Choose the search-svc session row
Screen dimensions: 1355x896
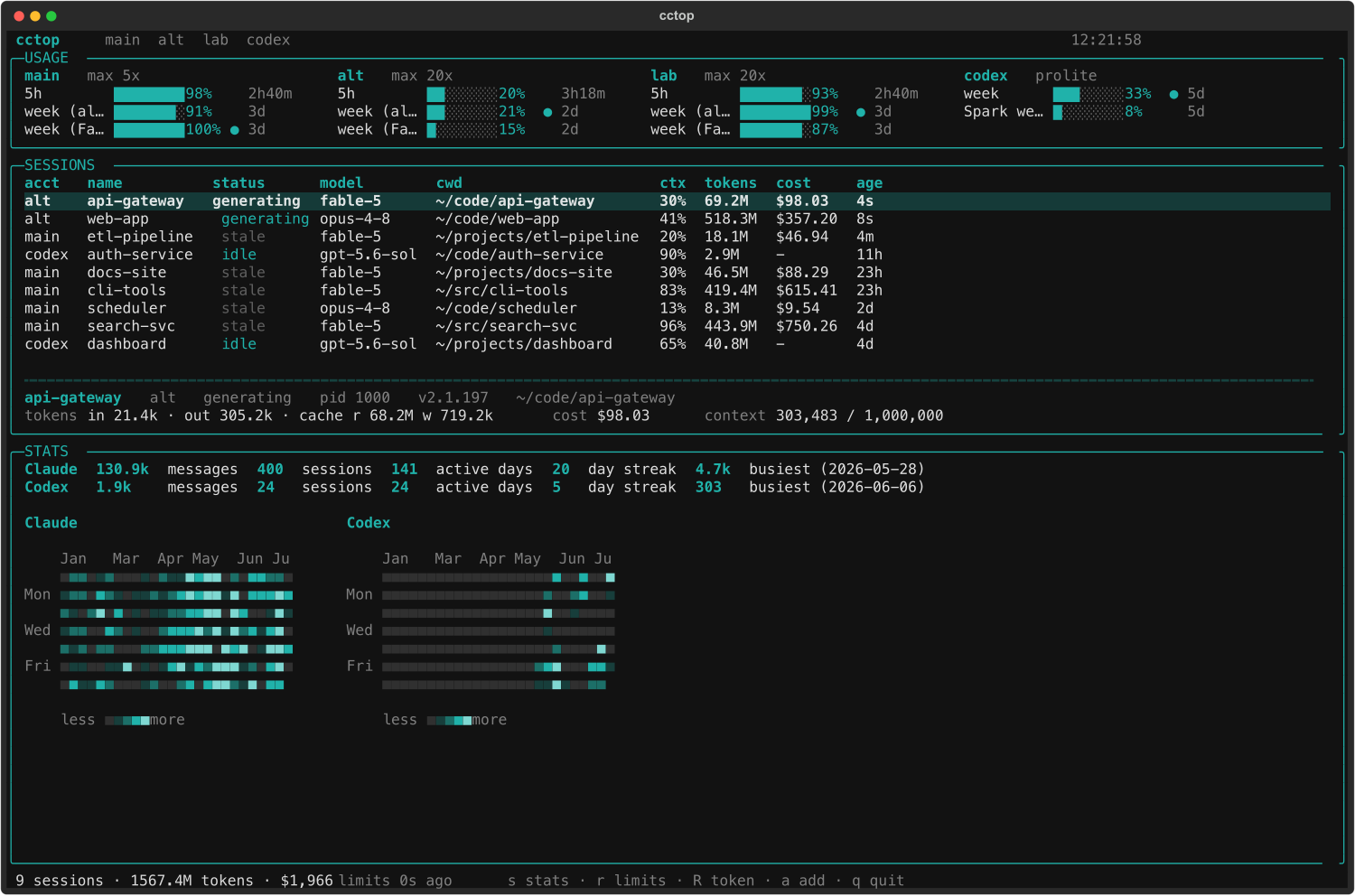point(677,326)
